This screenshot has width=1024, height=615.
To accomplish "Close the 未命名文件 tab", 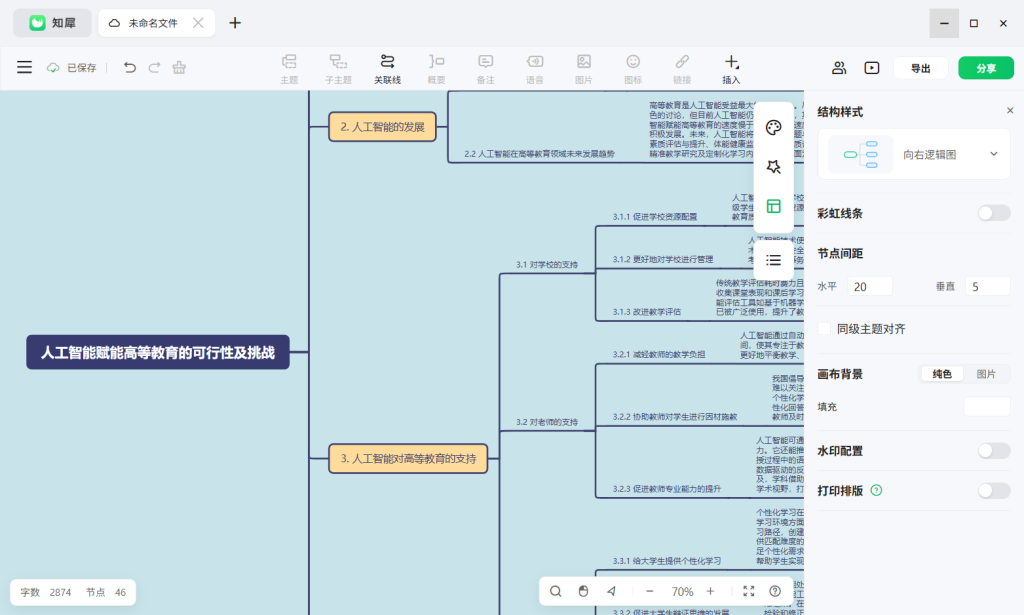I will point(198,23).
